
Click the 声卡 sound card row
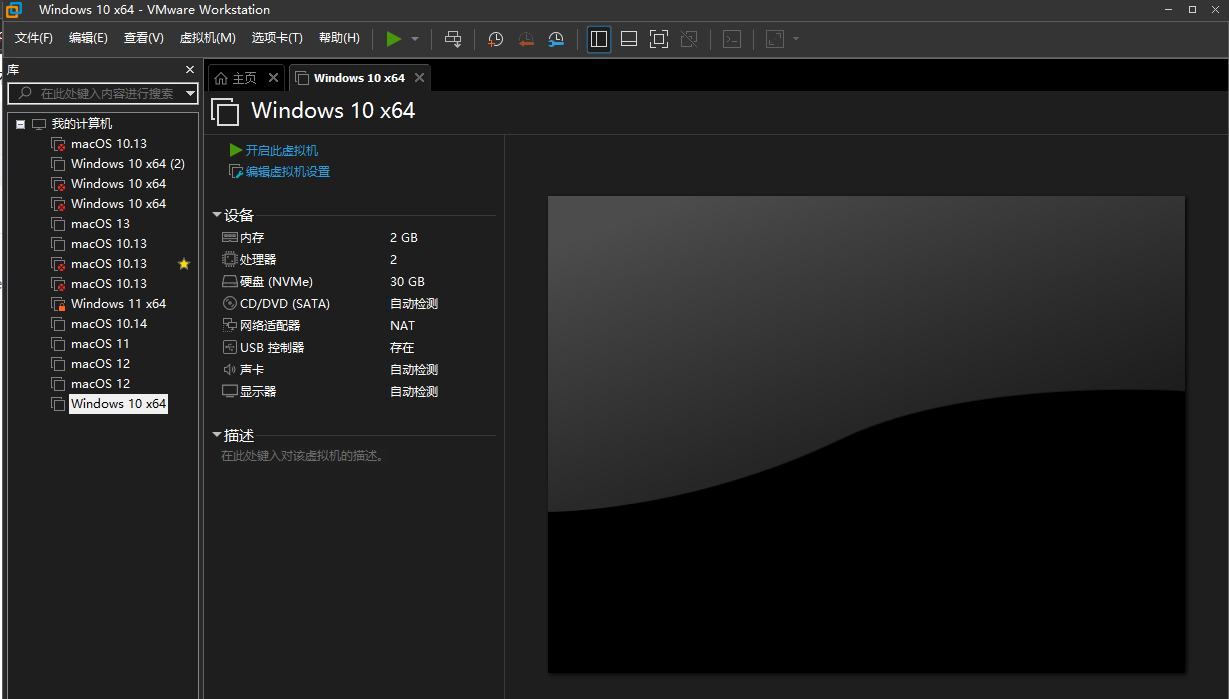(357, 370)
